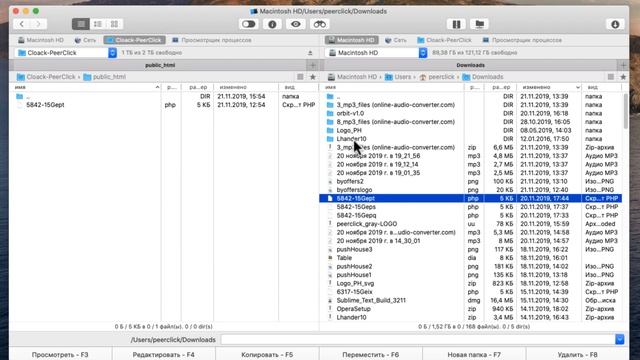Sort right panel by изменено column

[549, 87]
